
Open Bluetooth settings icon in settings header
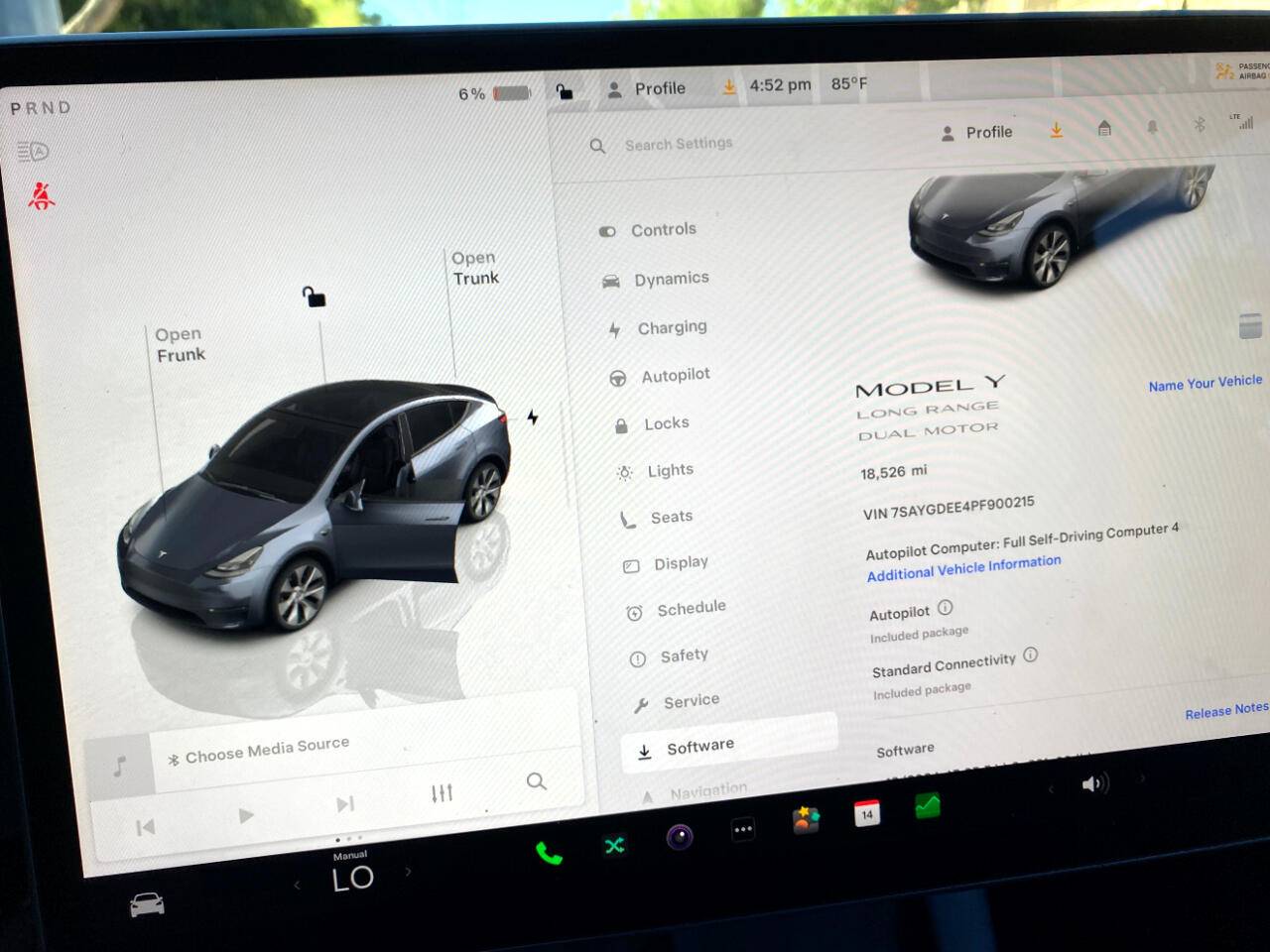click(1199, 125)
